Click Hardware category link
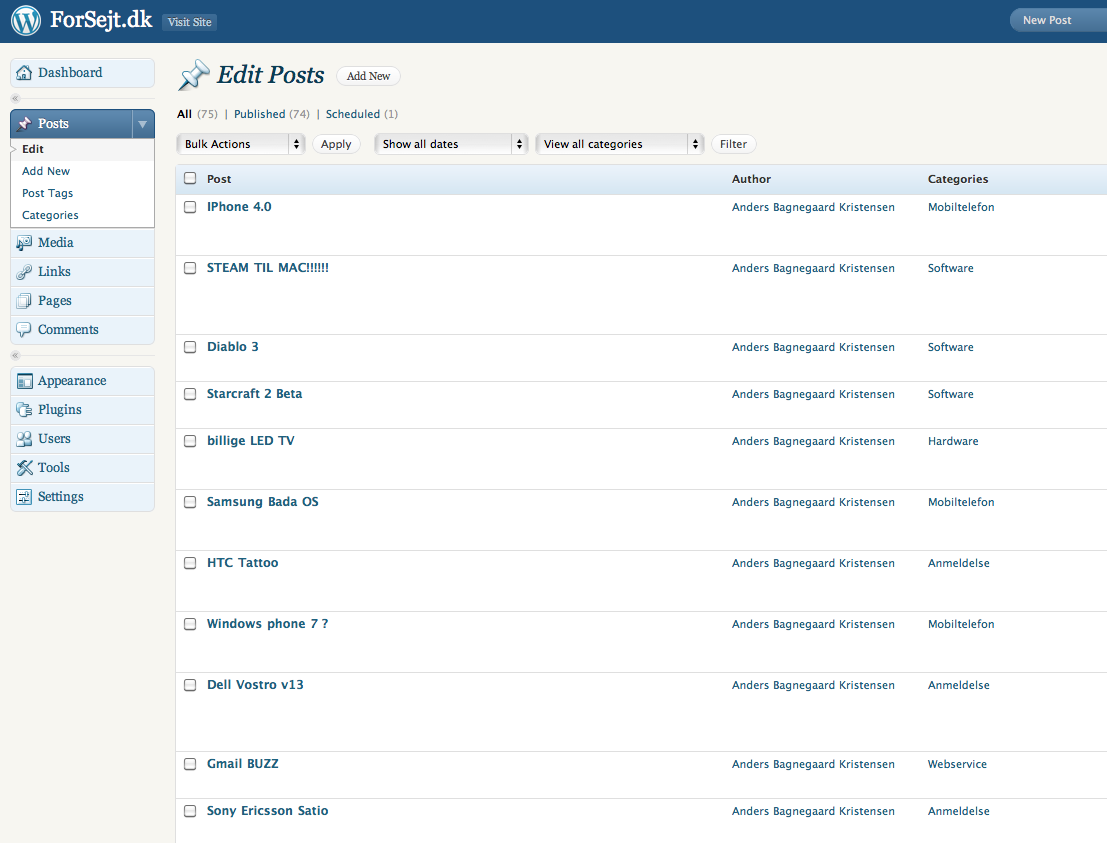Viewport: 1107px width, 843px height. click(953, 441)
